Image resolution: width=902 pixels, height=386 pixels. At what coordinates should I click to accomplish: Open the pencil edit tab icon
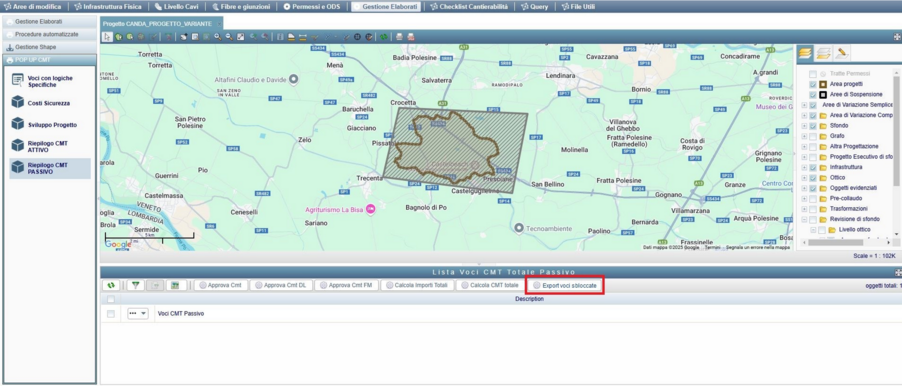[842, 53]
